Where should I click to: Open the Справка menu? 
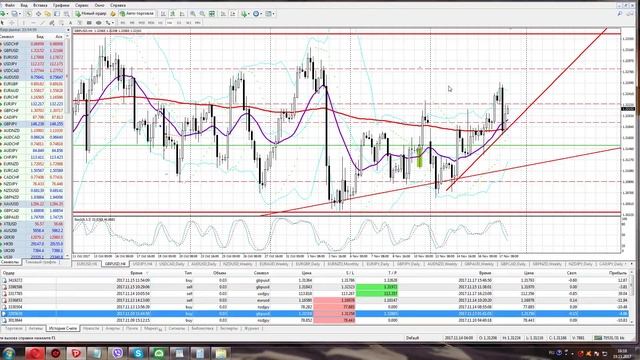(118, 5)
